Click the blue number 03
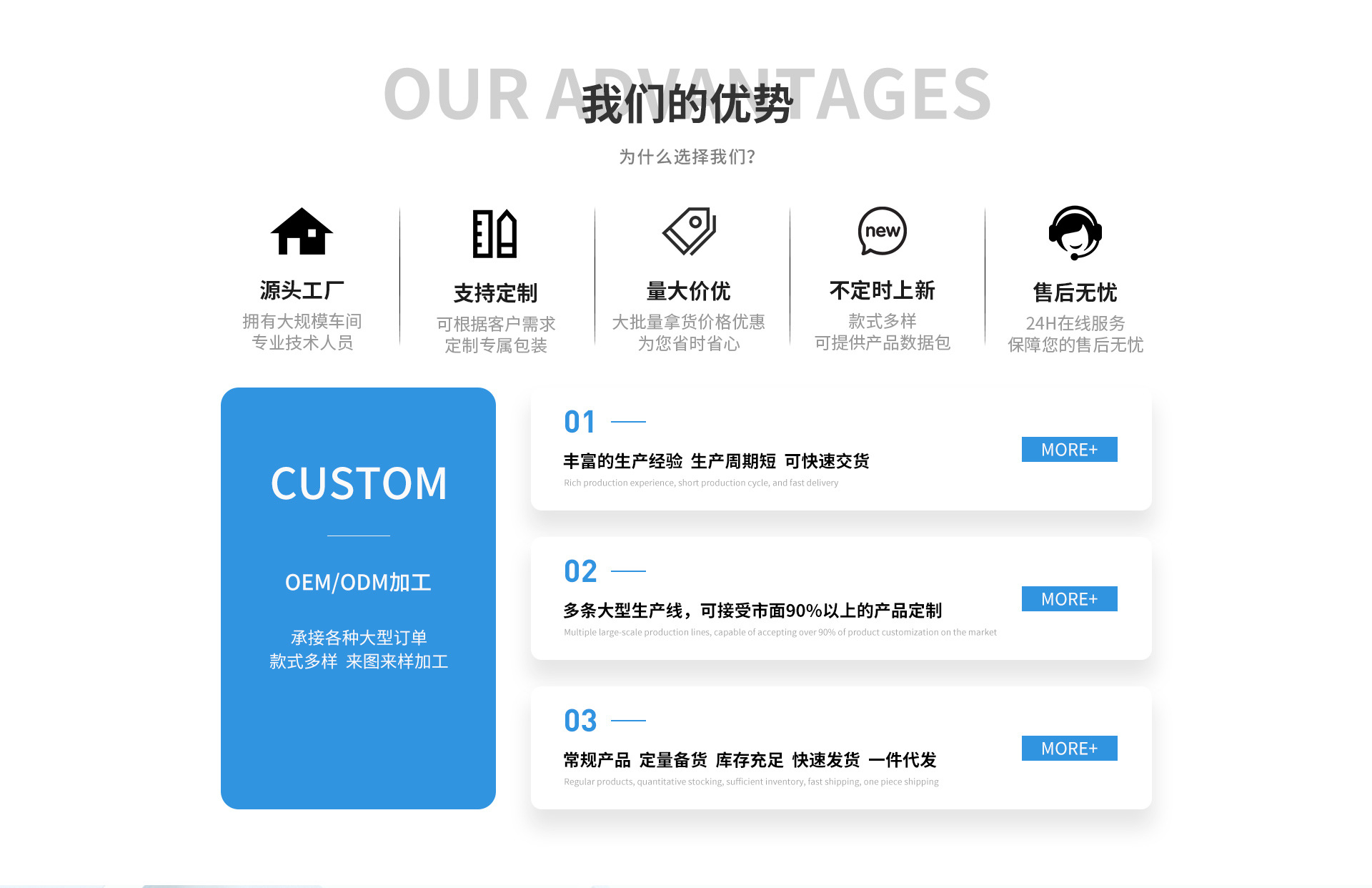This screenshot has width=1372, height=888. click(x=580, y=721)
